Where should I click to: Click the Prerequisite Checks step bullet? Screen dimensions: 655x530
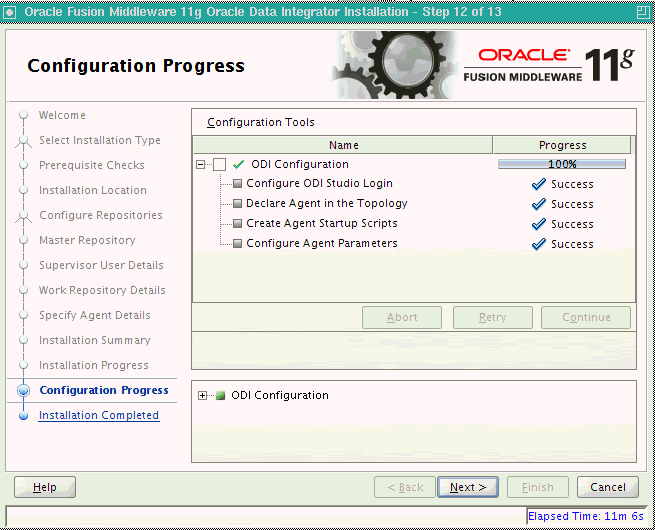tap(24, 165)
